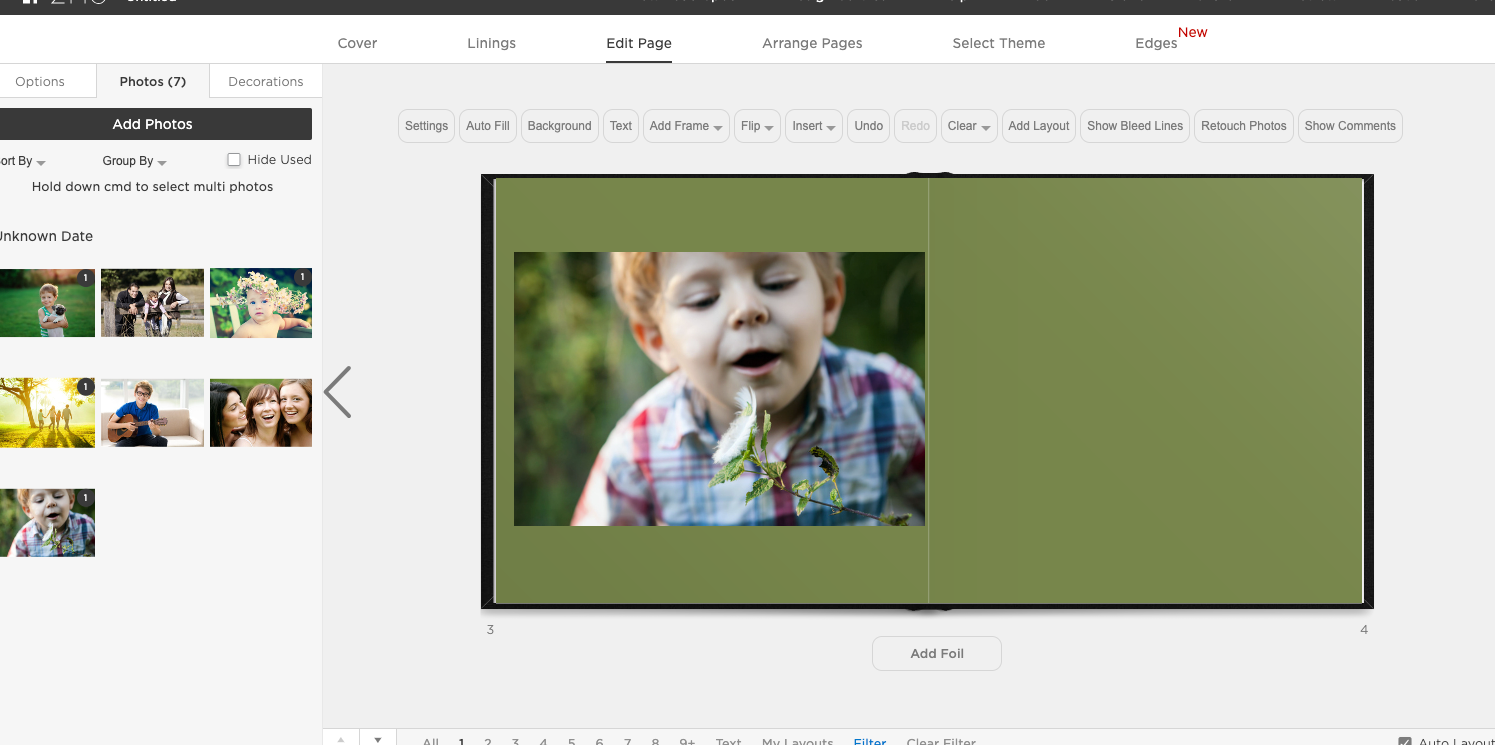Toggle the Hide Used checkbox
1495x745 pixels.
[234, 160]
